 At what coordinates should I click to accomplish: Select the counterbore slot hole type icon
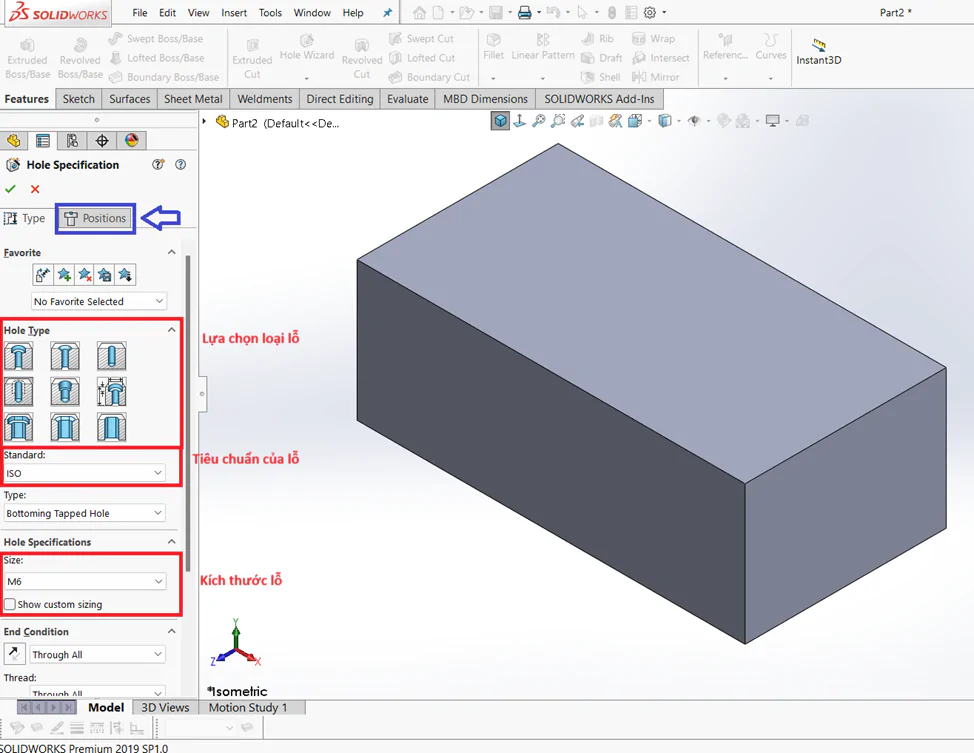click(x=19, y=427)
